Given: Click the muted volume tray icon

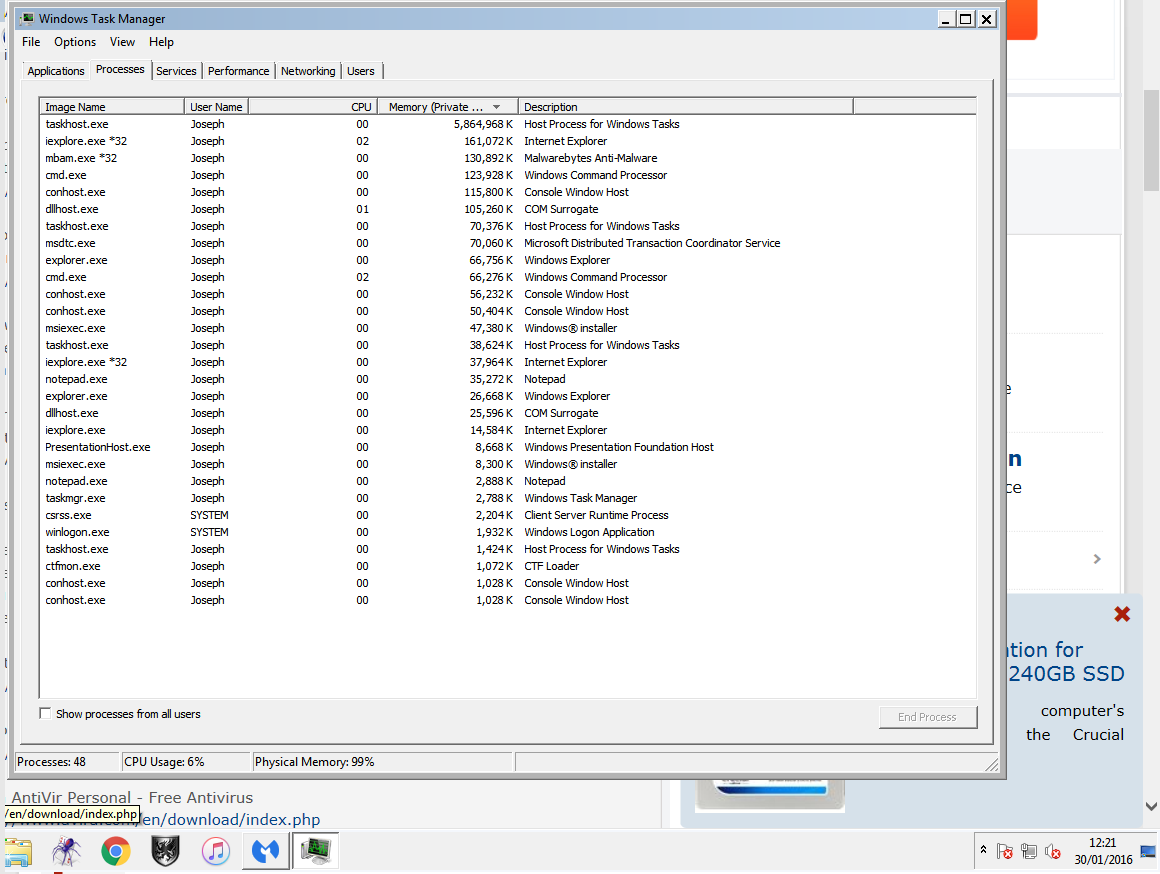Looking at the screenshot, I should click(x=1052, y=852).
